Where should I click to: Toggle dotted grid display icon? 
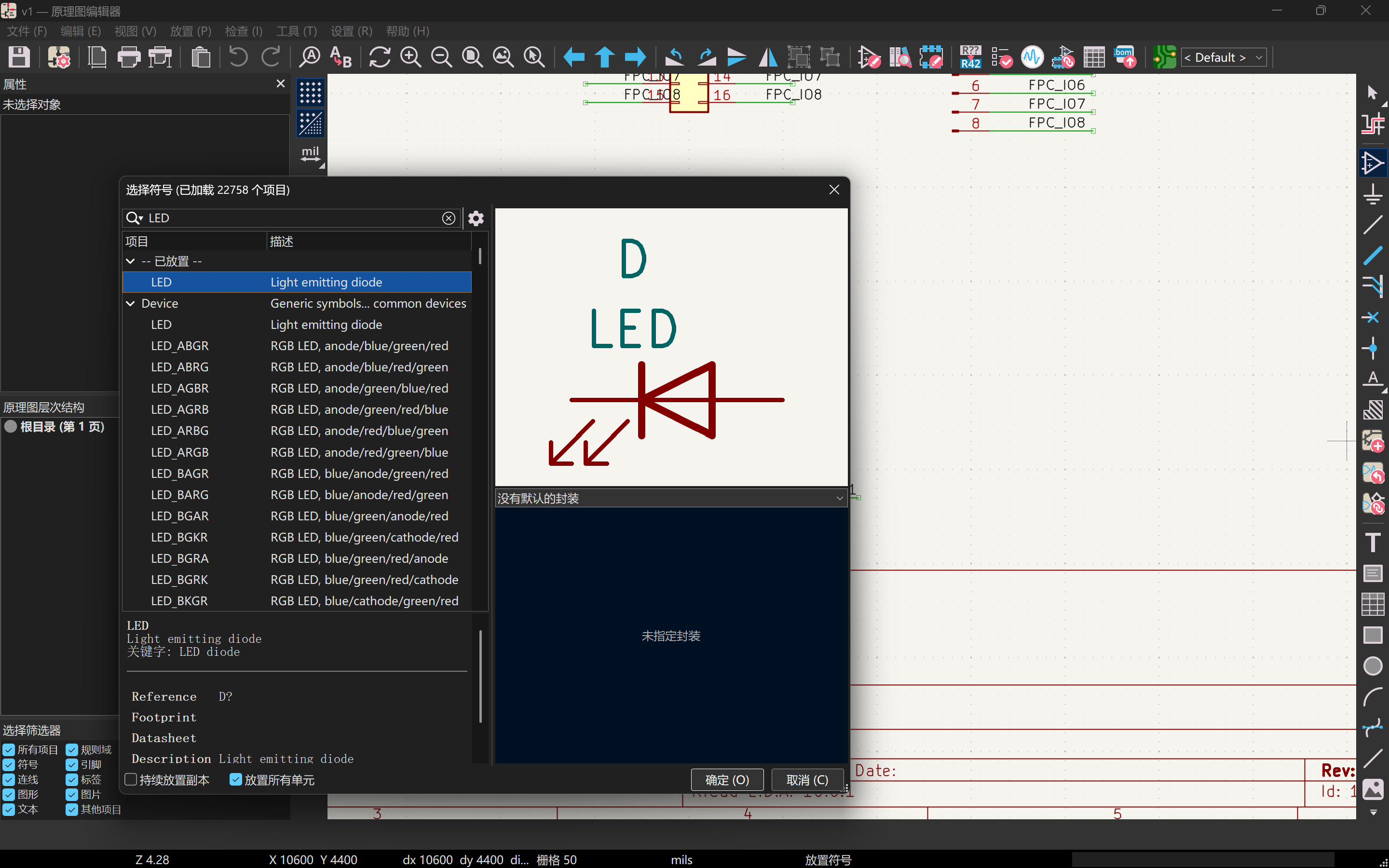pyautogui.click(x=311, y=93)
